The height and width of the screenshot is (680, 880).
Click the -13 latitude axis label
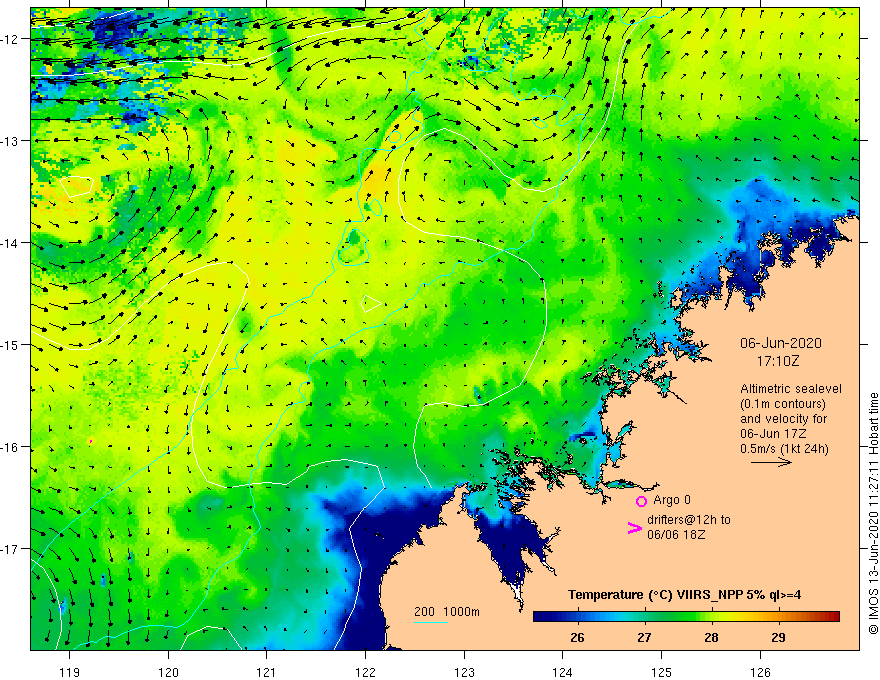click(11, 141)
